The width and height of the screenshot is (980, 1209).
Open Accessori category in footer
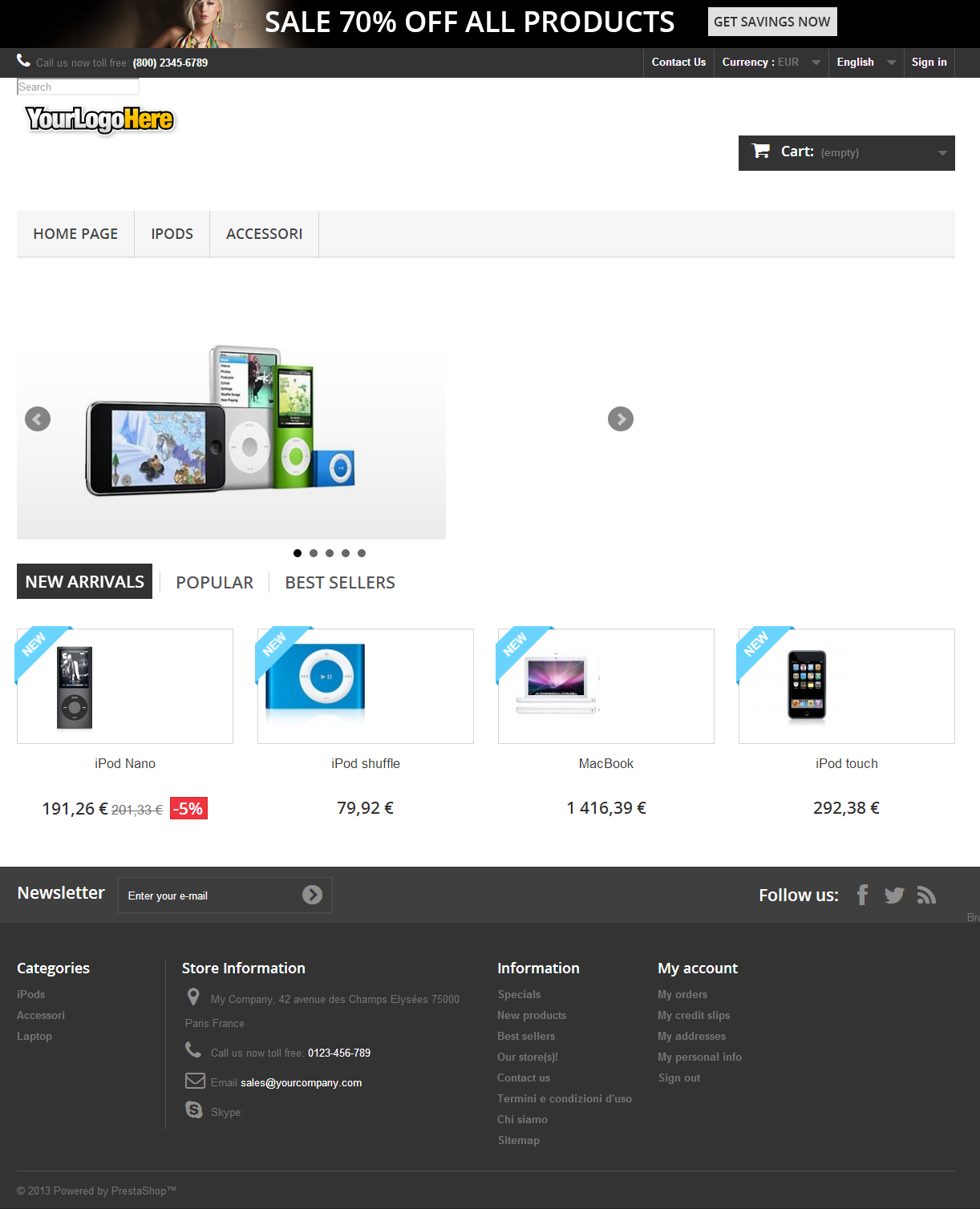[x=41, y=1015]
